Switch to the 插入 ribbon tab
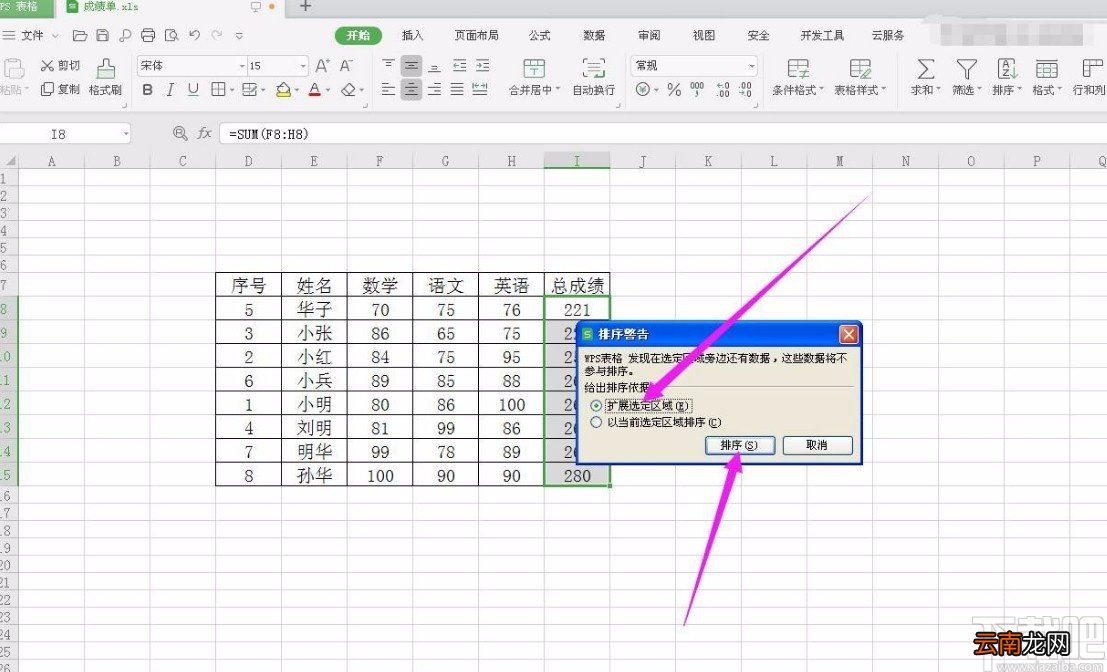Viewport: 1107px width, 672px height. tap(412, 35)
